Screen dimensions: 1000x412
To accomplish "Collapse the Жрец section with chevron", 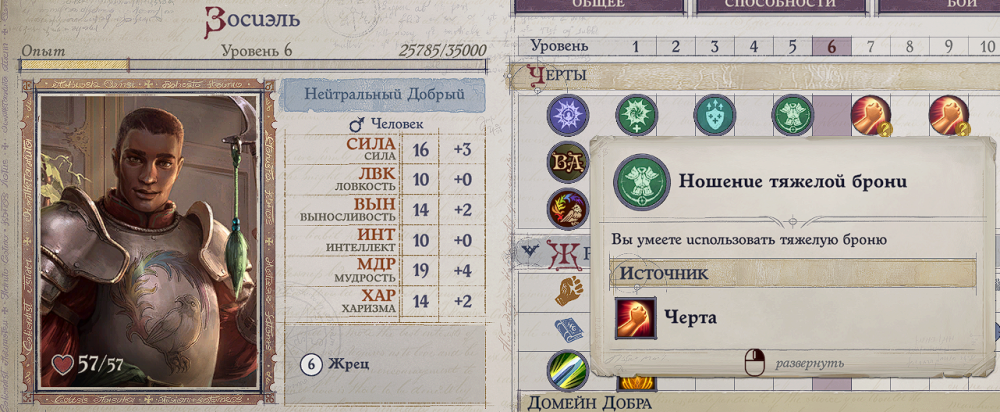I will coord(529,252).
